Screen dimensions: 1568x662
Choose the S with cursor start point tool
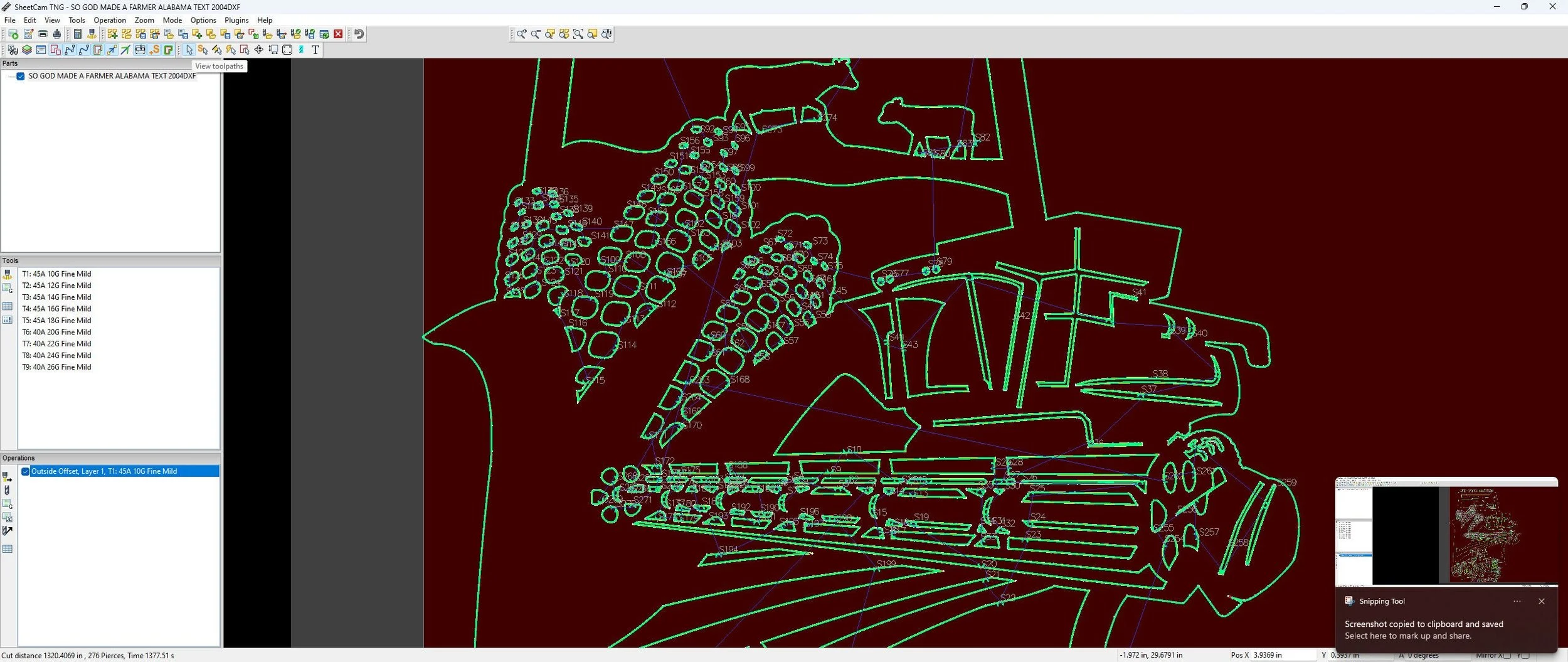(x=203, y=50)
